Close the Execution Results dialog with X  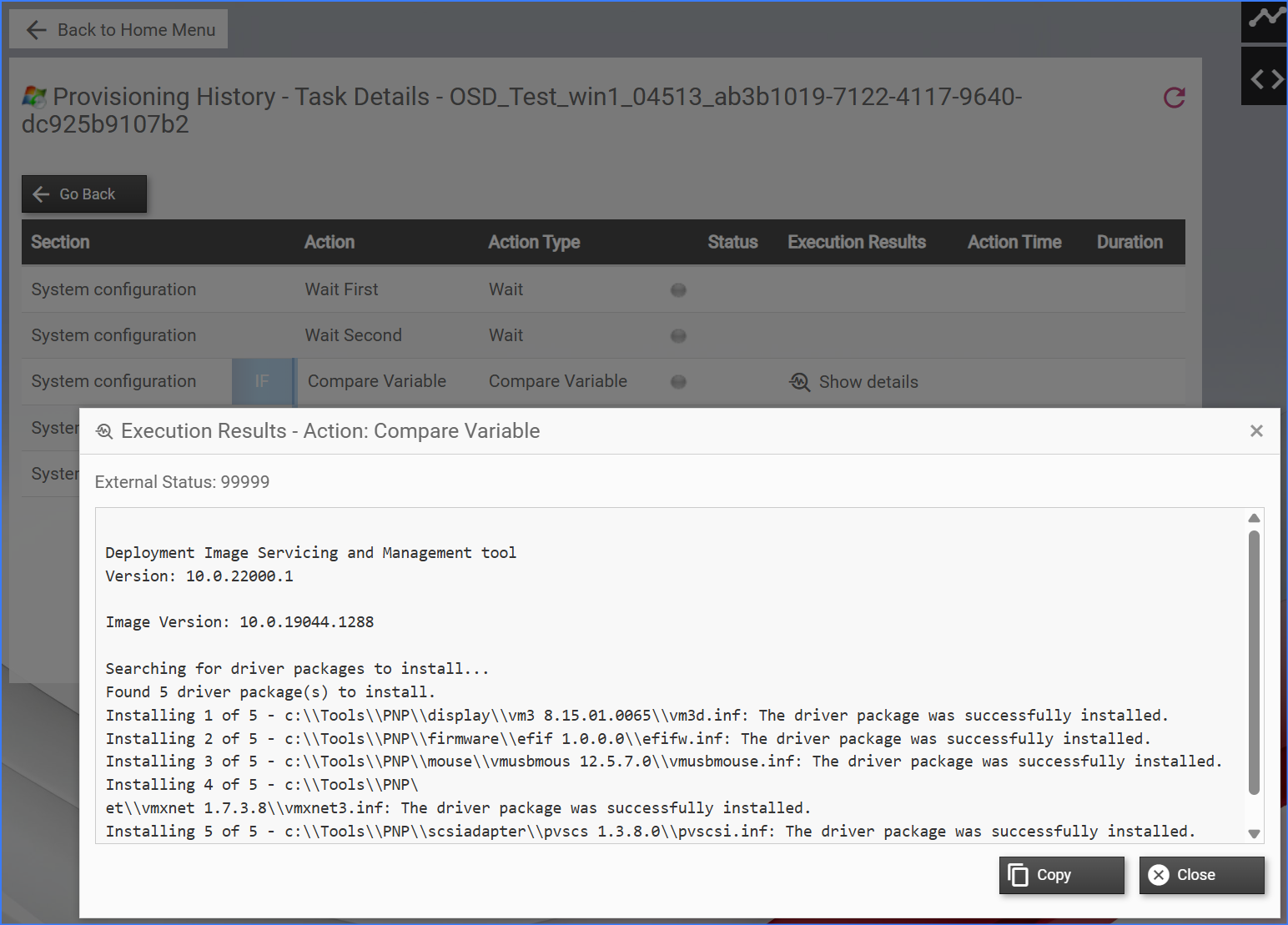click(1256, 431)
